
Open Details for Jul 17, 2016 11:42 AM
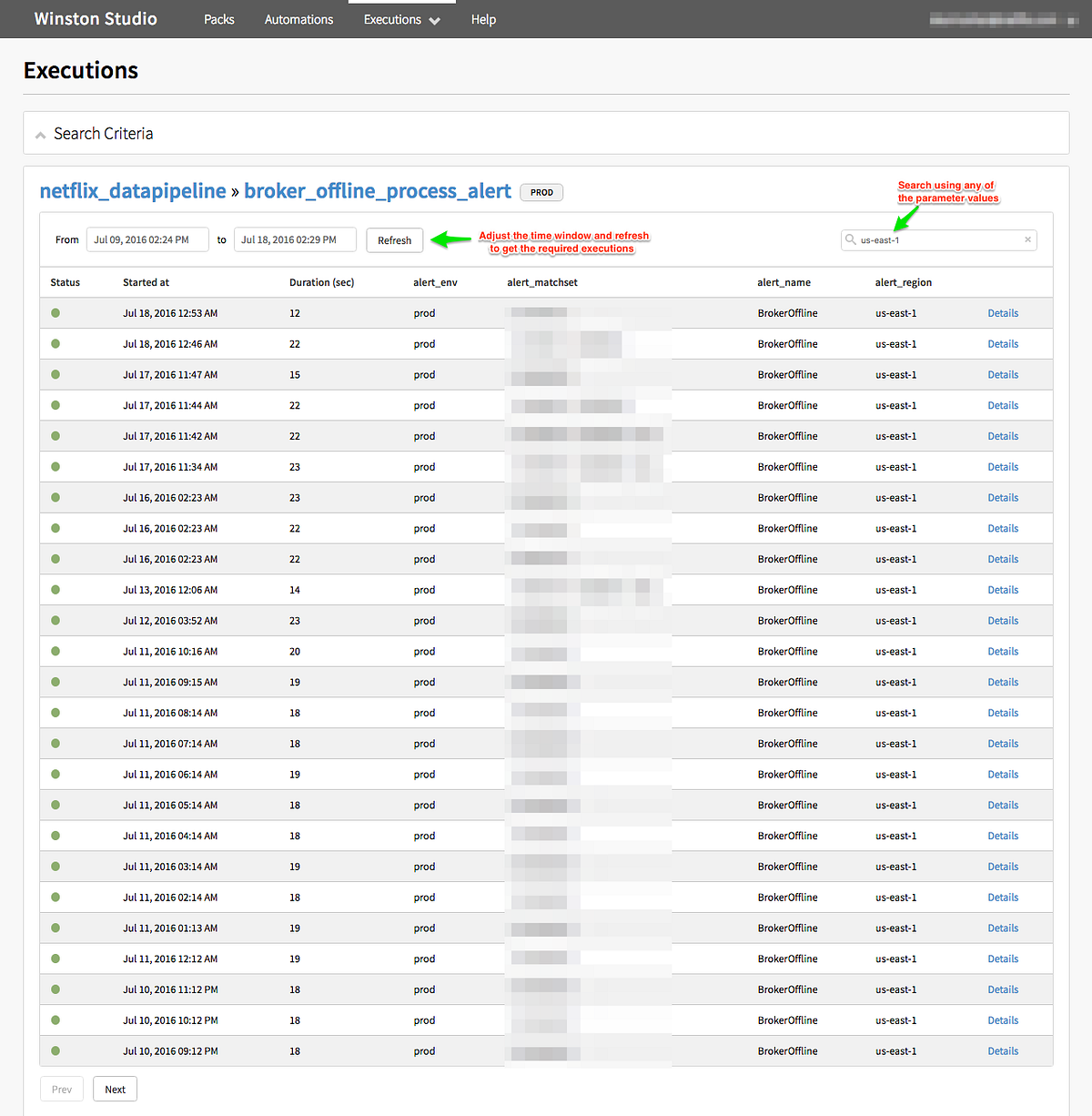coord(1003,436)
